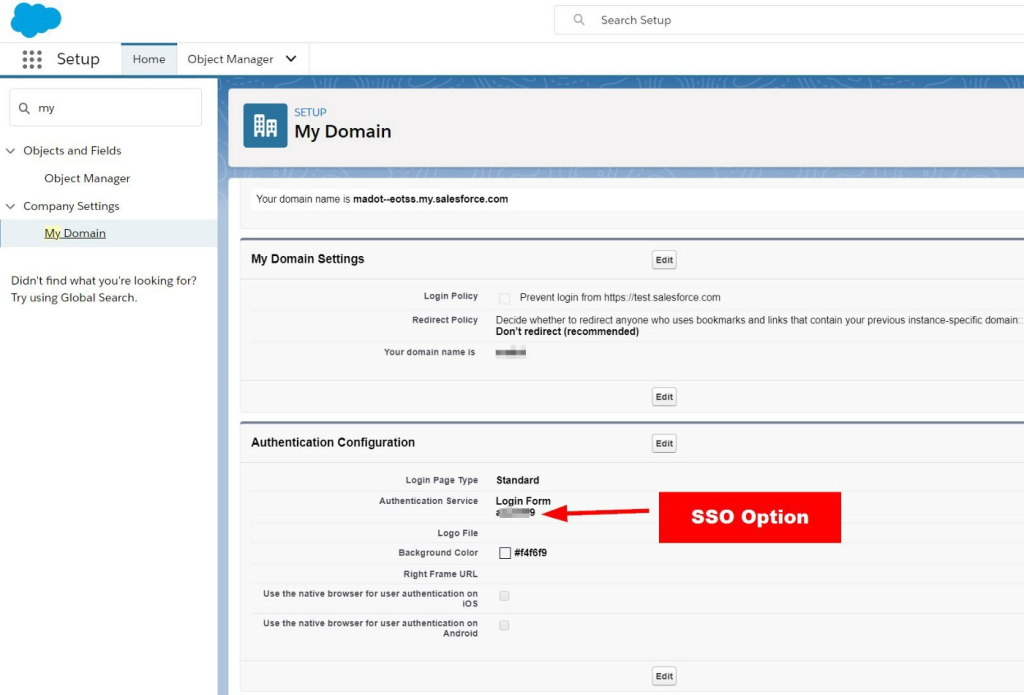
Task: Click the magnifier icon in Search Setup
Action: coord(579,20)
